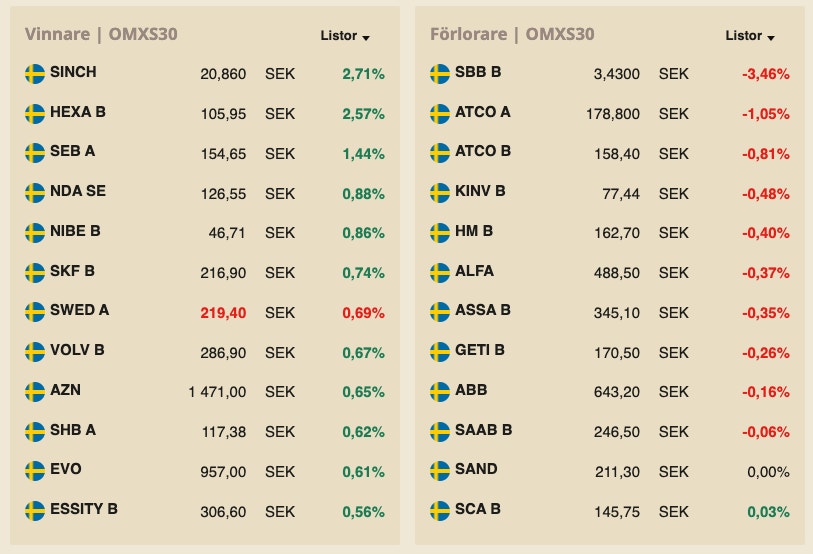Click the -3,46% change for SBB B
Screen dimensions: 813x554
coord(765,74)
